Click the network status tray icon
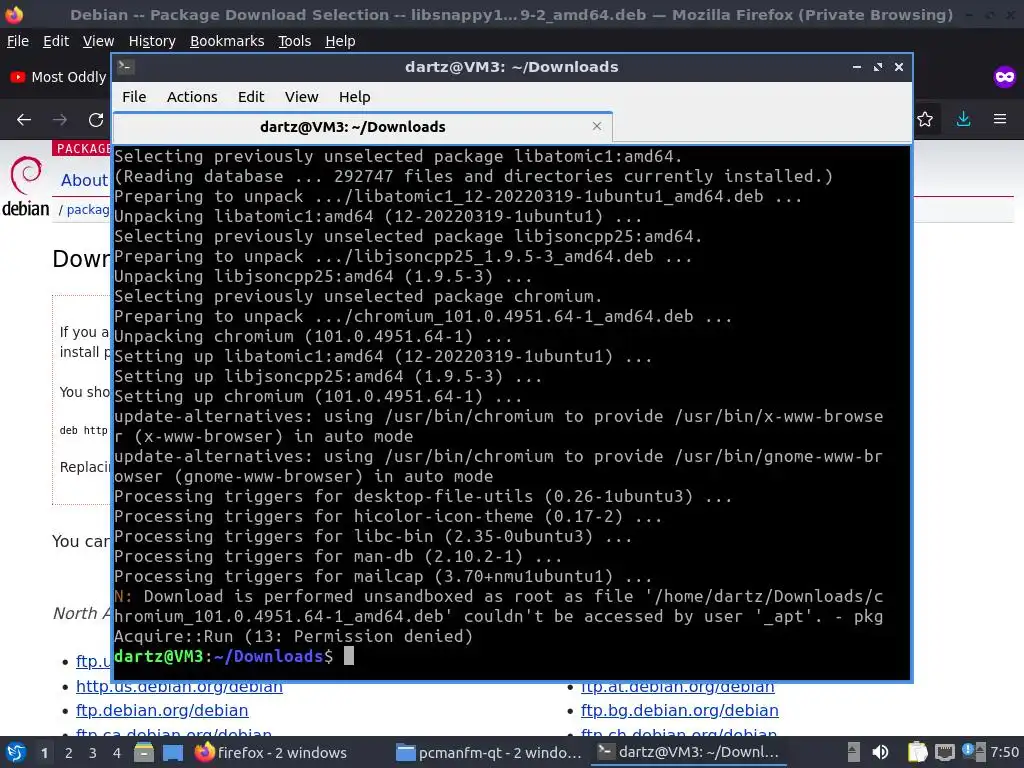The height and width of the screenshot is (768, 1024). pos(944,752)
